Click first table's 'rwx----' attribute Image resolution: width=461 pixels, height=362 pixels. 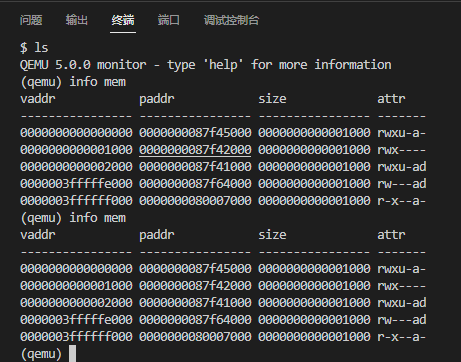click(402, 150)
